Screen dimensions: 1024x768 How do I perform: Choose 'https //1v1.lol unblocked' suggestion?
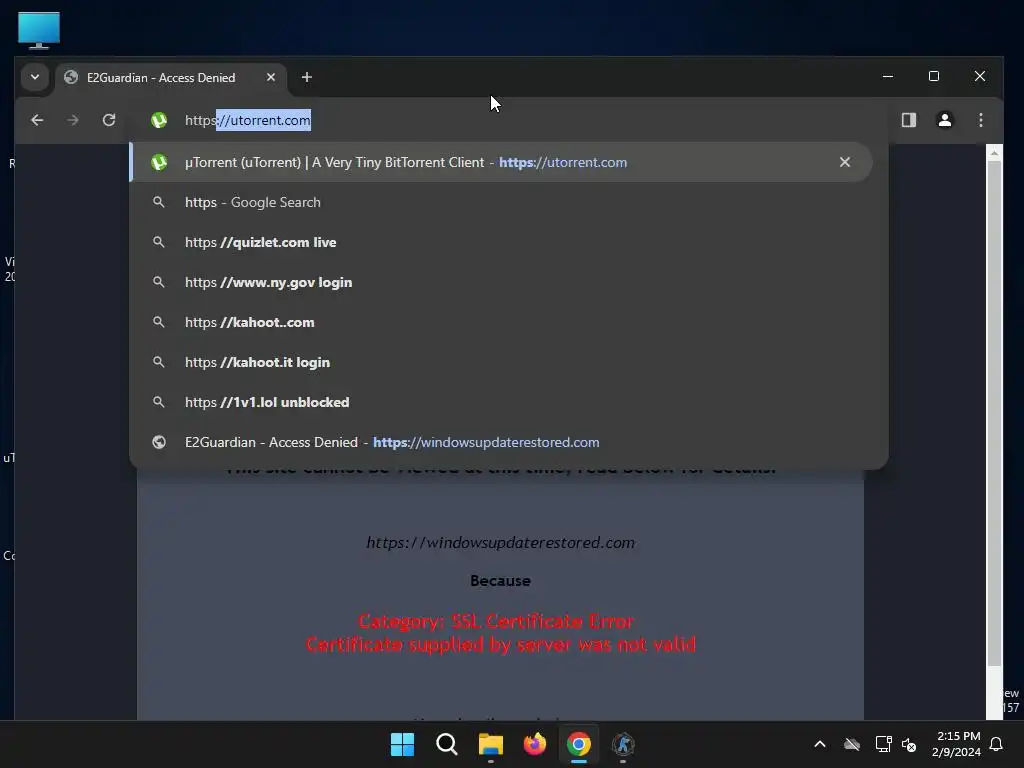click(501, 402)
